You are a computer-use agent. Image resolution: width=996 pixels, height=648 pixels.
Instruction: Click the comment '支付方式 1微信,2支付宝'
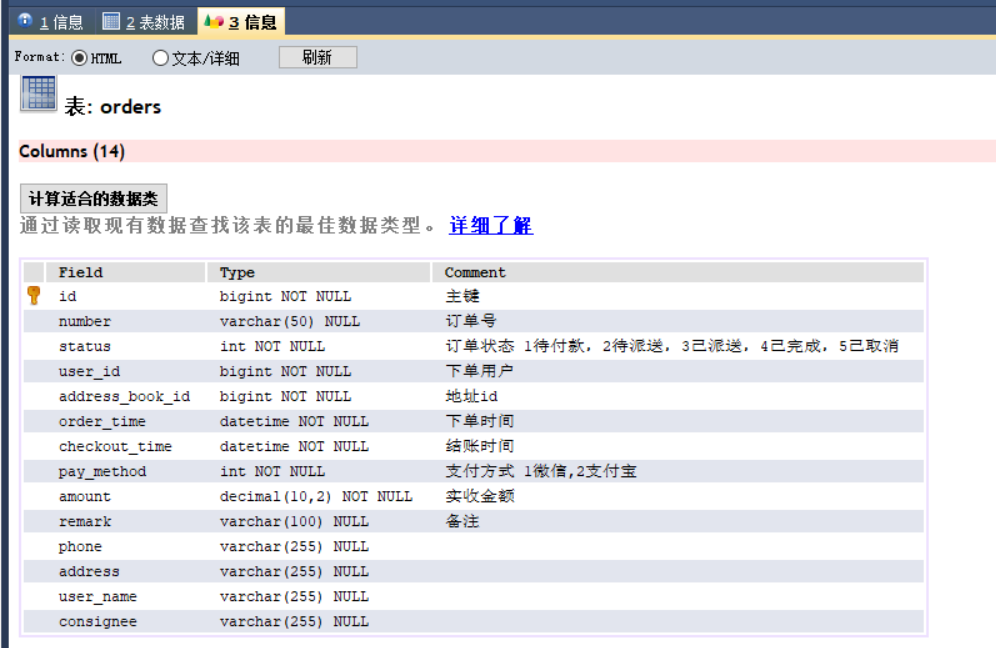click(x=541, y=471)
